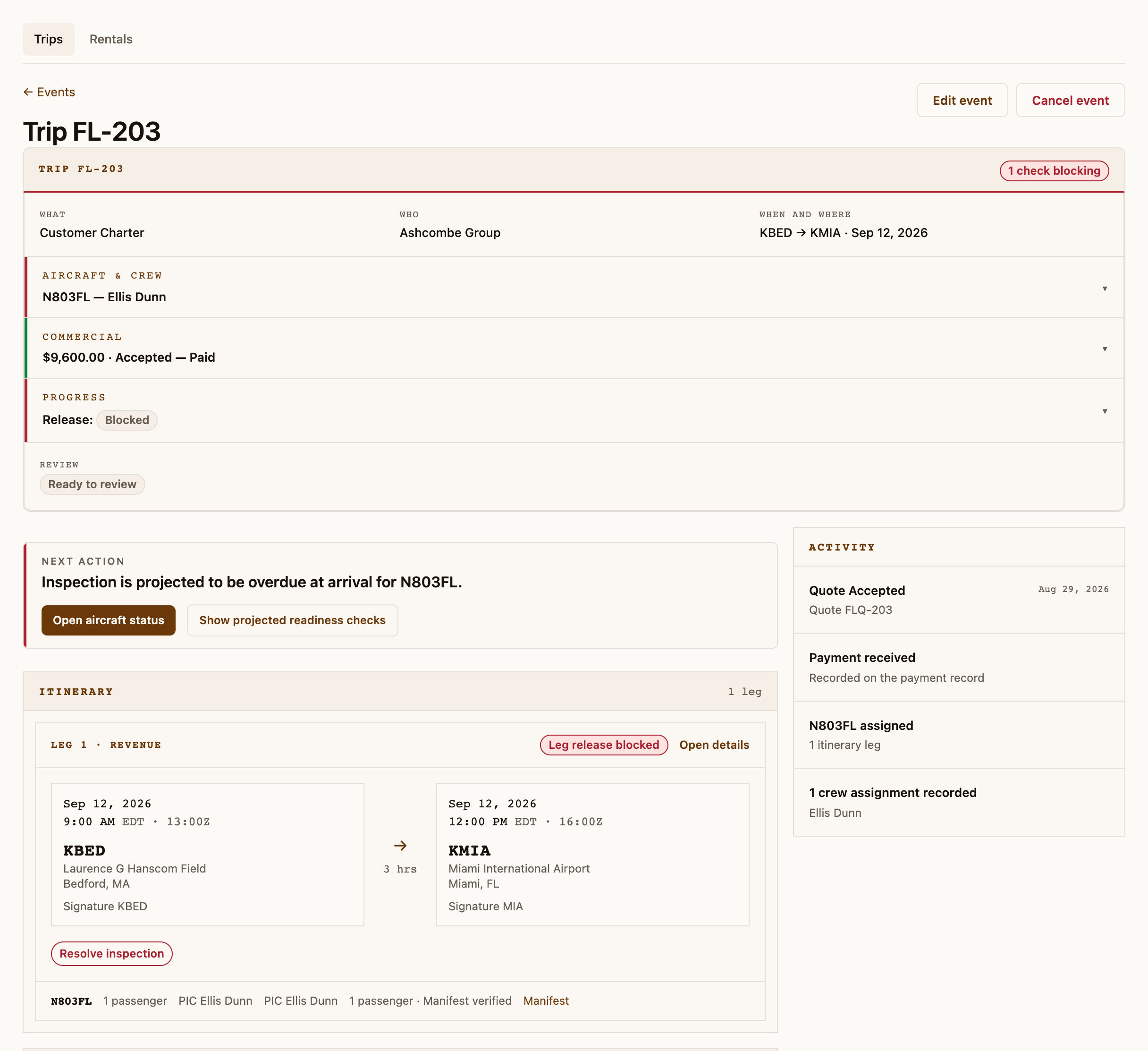Screen dimensions: 1148x1051
Task: Click the 1 leg count in Itinerary header
Action: [x=744, y=692]
